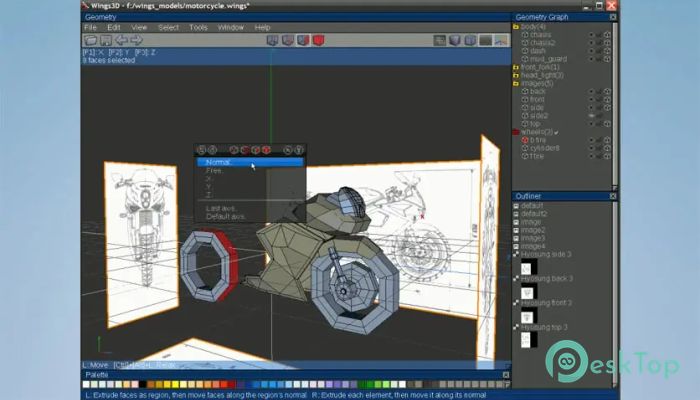The width and height of the screenshot is (700, 400).
Task: Click image icon beside Hyosung side 3
Action: 516,254
